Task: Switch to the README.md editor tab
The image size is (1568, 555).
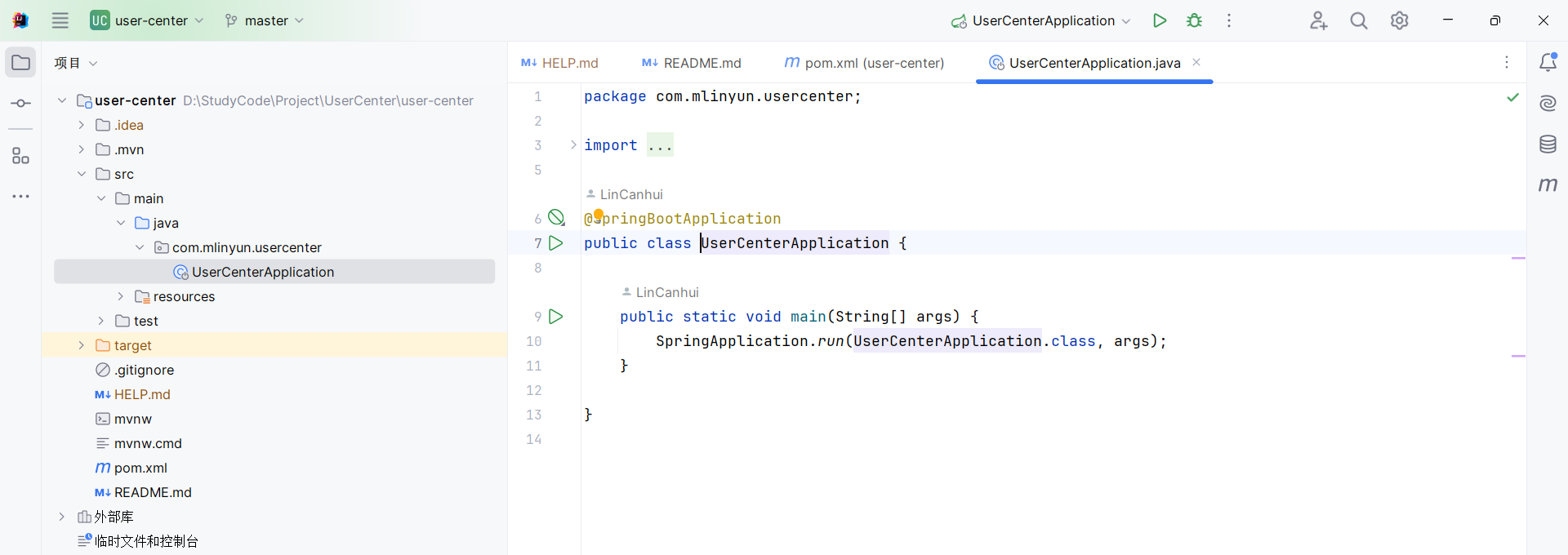Action: pos(692,63)
